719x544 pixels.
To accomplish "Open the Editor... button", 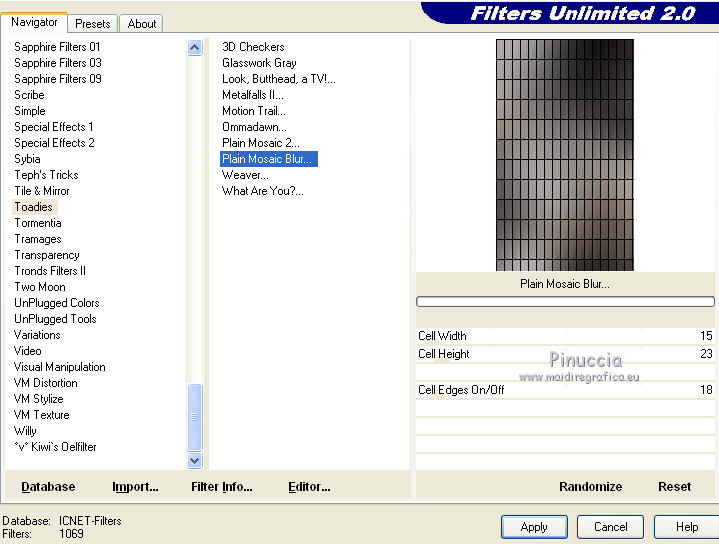I will pos(309,486).
